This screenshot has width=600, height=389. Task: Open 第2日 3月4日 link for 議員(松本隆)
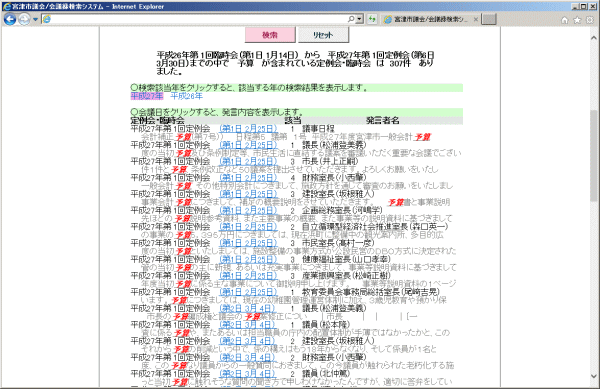[247, 324]
